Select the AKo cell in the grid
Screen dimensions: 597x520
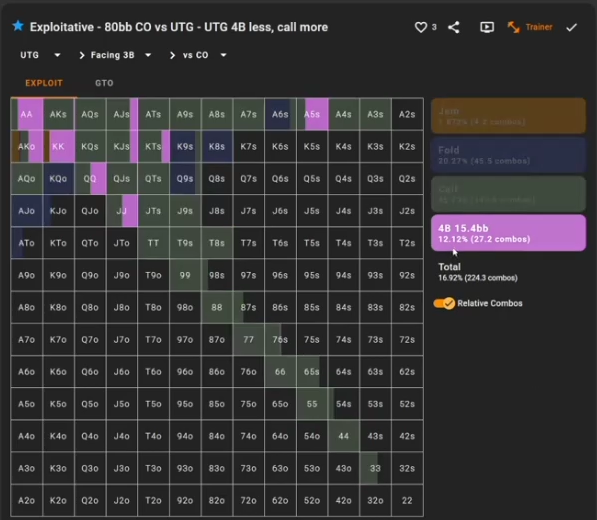click(x=27, y=147)
